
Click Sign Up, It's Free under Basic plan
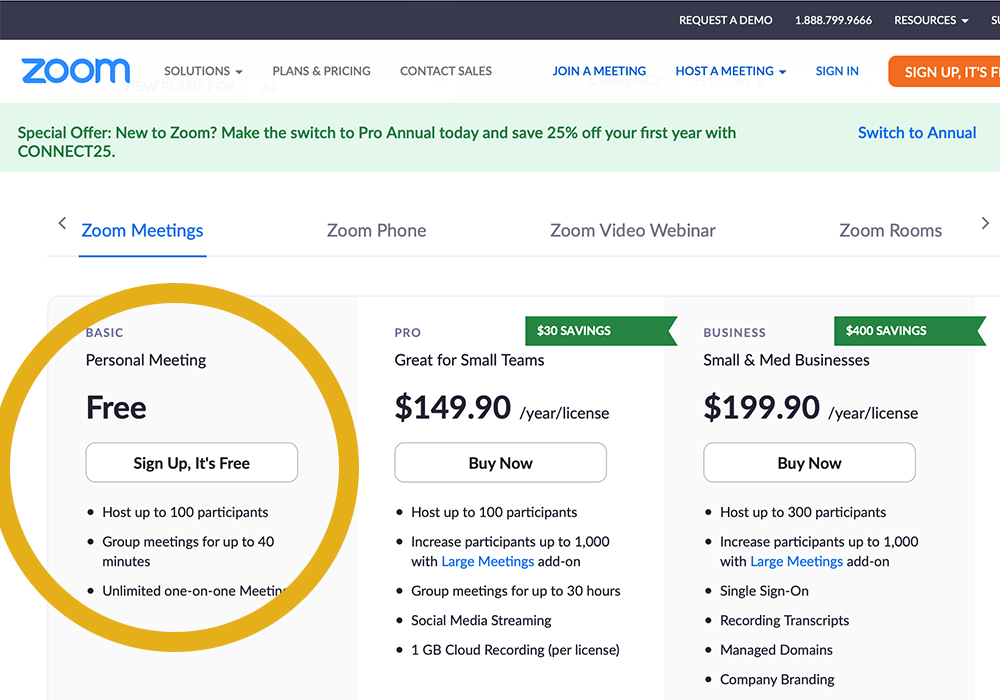pyautogui.click(x=192, y=463)
